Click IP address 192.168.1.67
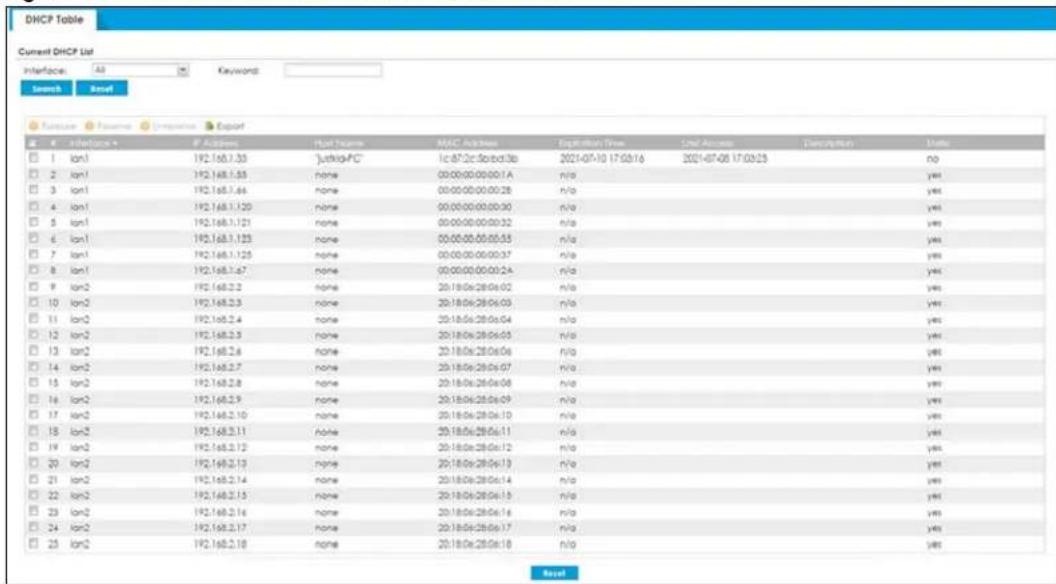 (x=220, y=271)
